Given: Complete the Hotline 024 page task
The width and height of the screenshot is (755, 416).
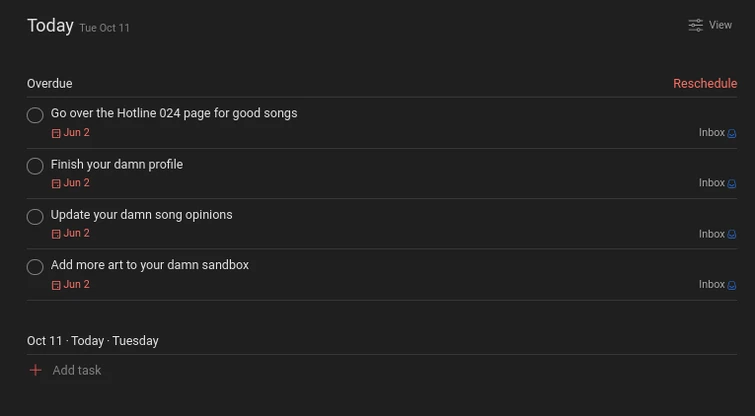Looking at the screenshot, I should (x=35, y=115).
